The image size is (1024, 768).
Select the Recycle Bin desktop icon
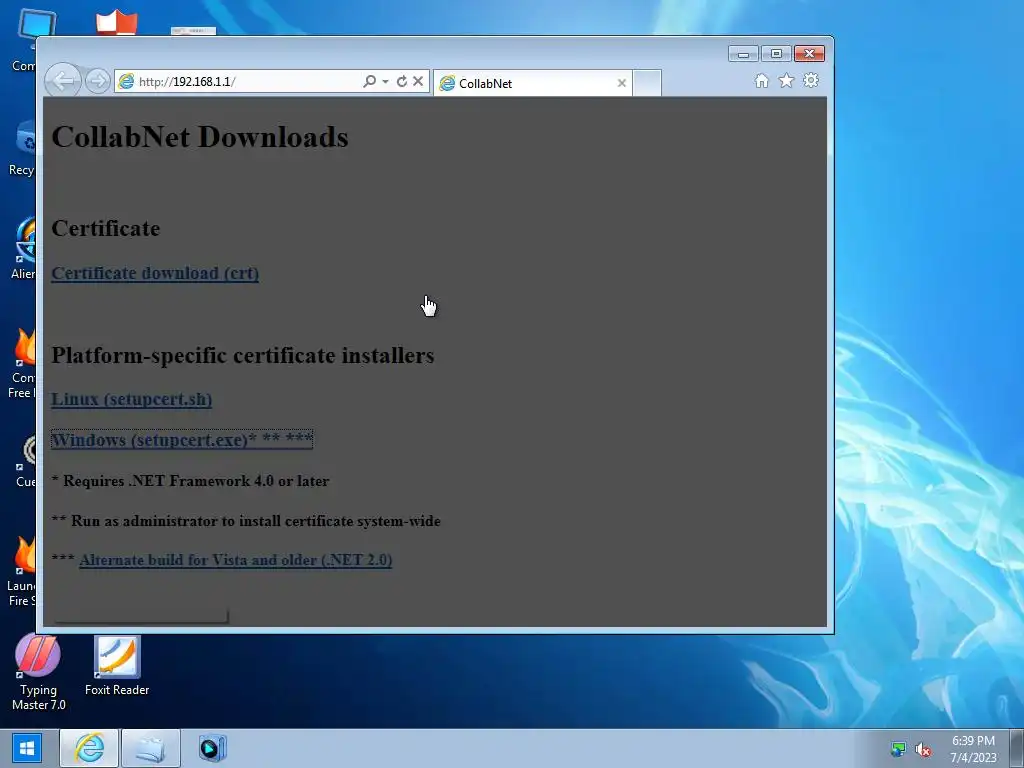pos(24,149)
